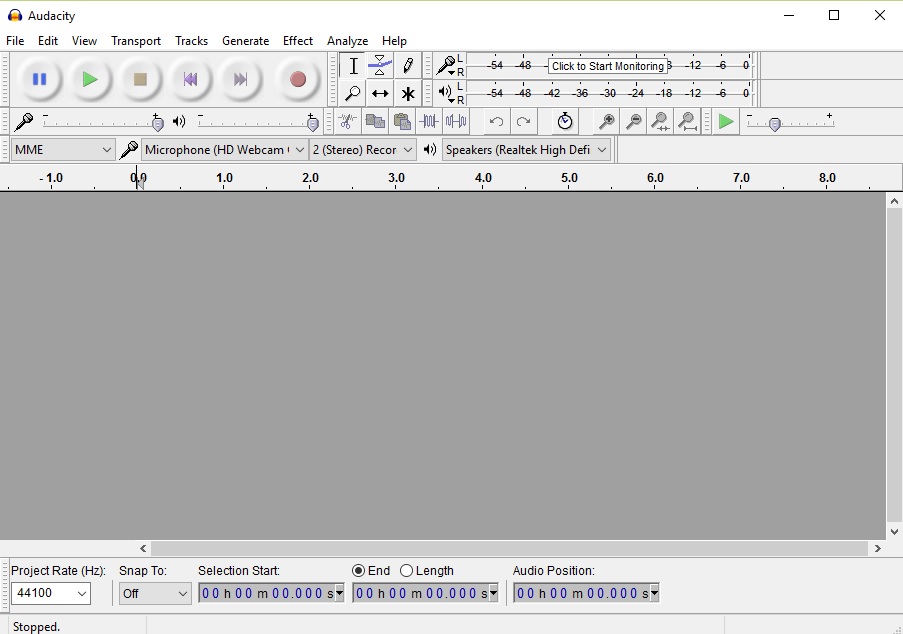Open the Effect menu
The image size is (903, 634).
298,41
